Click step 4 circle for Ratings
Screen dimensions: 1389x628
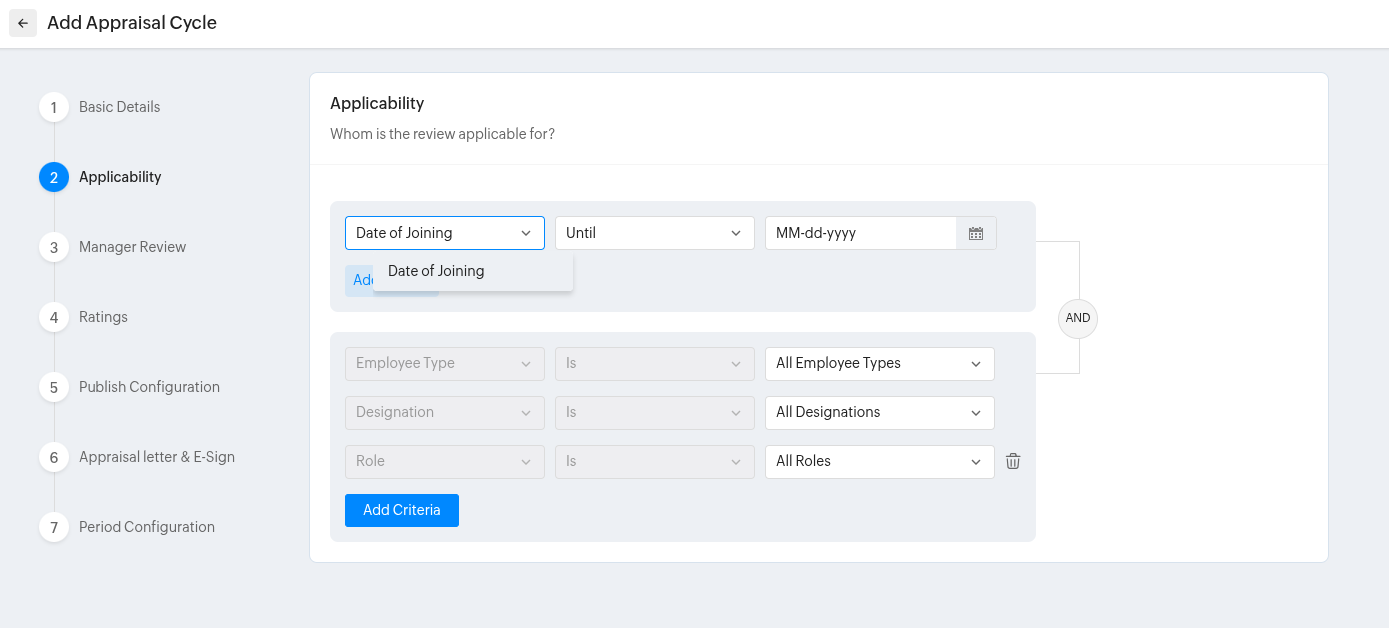point(54,317)
